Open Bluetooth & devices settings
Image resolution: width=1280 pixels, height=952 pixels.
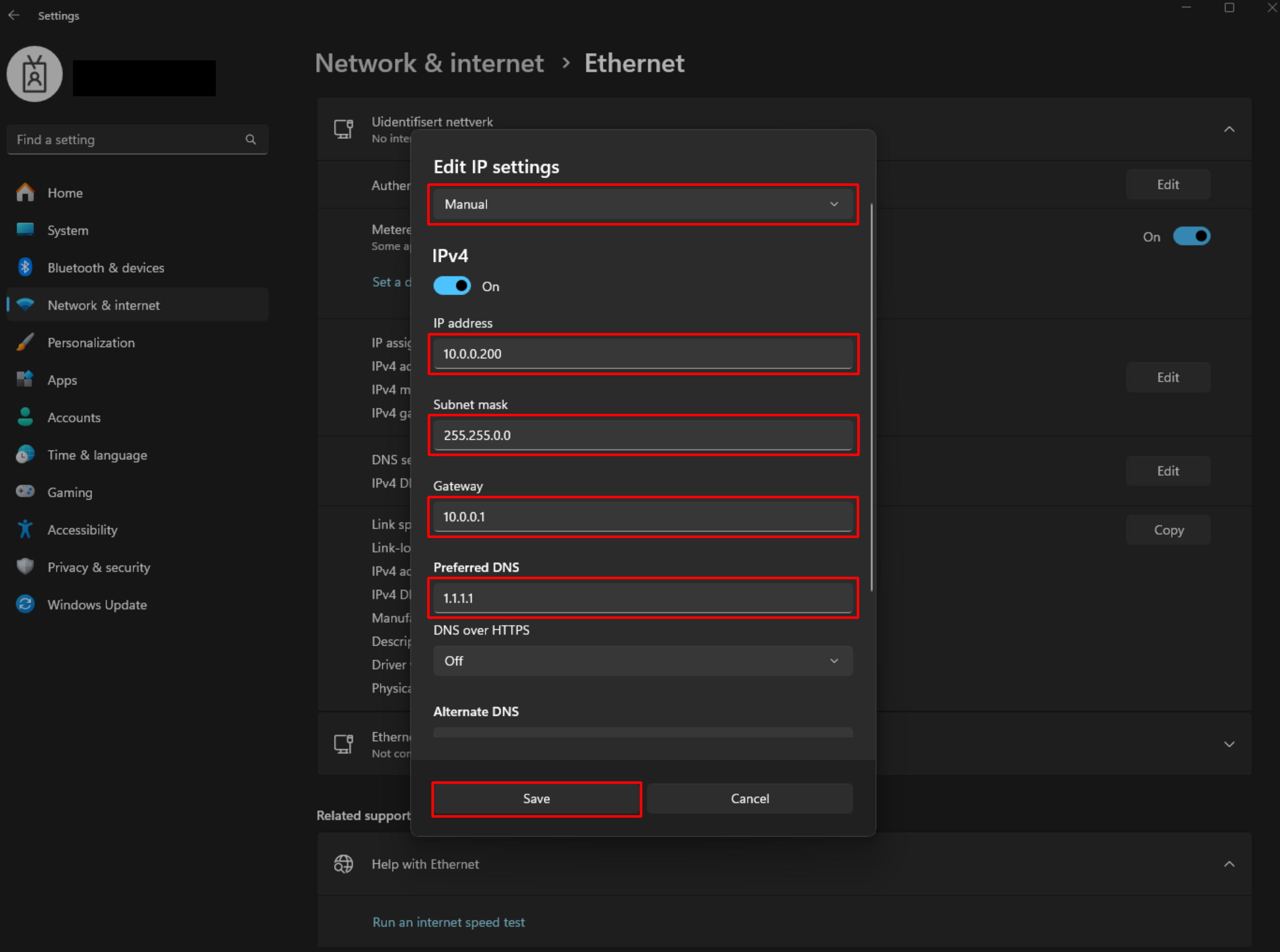click(105, 267)
